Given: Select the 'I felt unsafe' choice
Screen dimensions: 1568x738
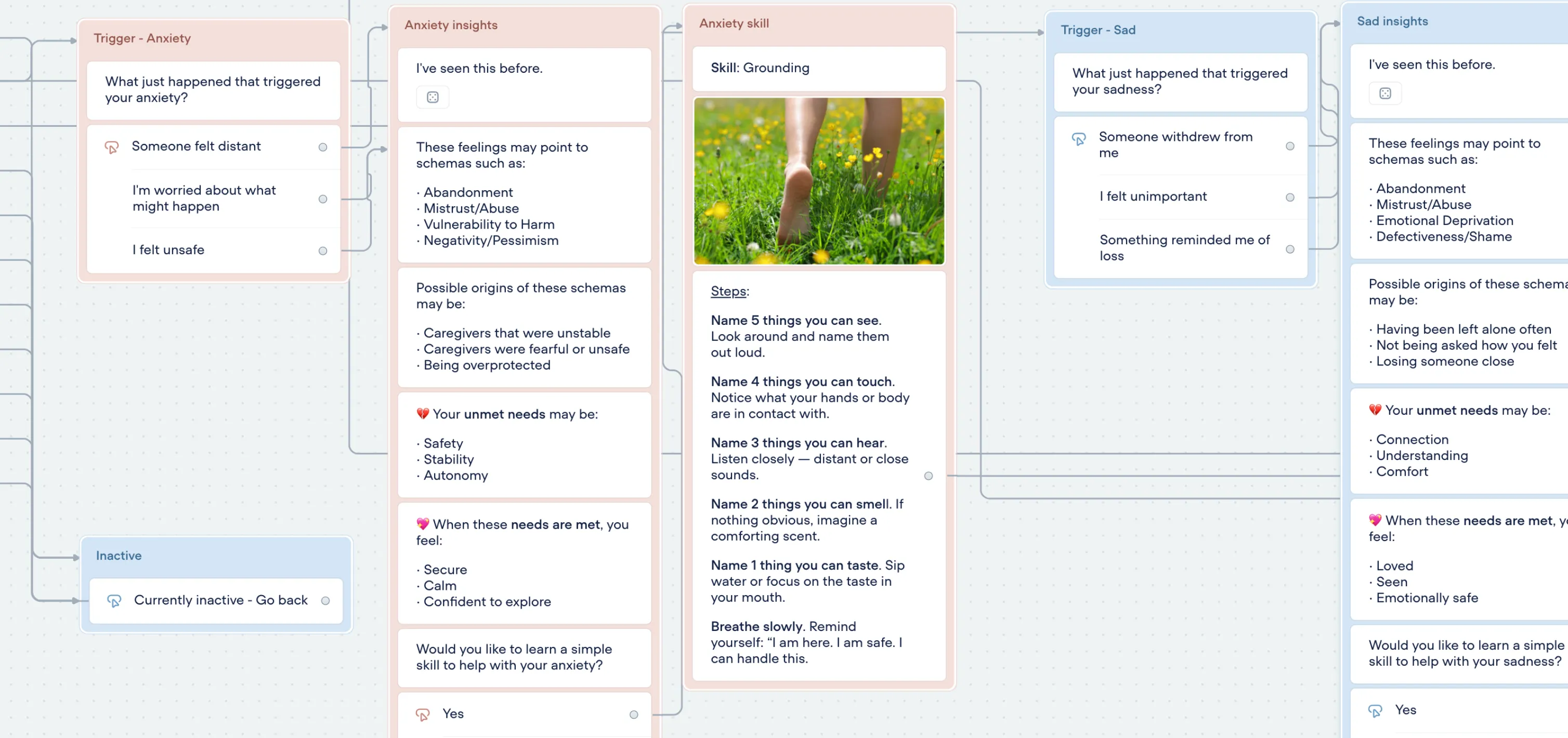Looking at the screenshot, I should click(x=213, y=250).
